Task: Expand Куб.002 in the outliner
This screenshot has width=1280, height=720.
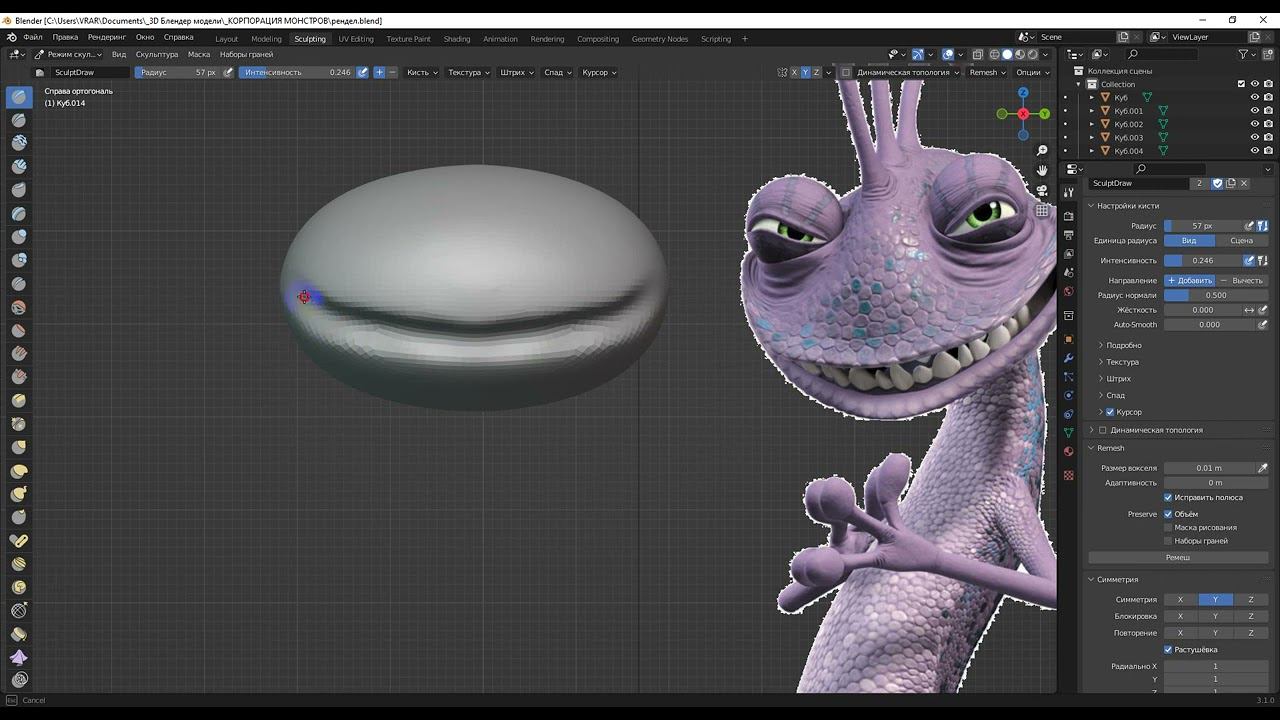Action: coord(1092,124)
